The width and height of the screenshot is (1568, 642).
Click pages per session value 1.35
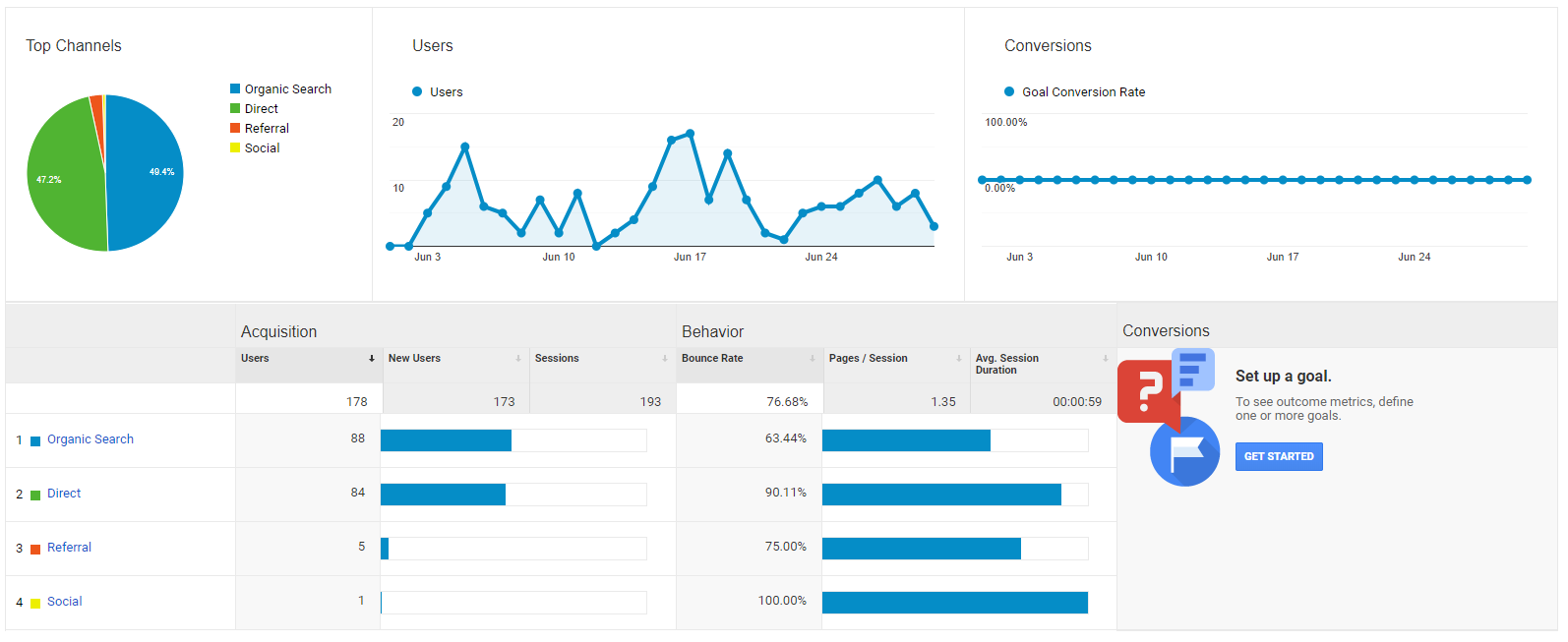(943, 402)
